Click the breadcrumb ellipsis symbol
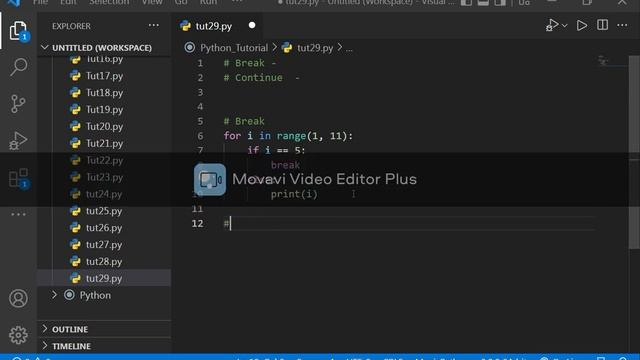640x360 pixels. pyautogui.click(x=349, y=49)
